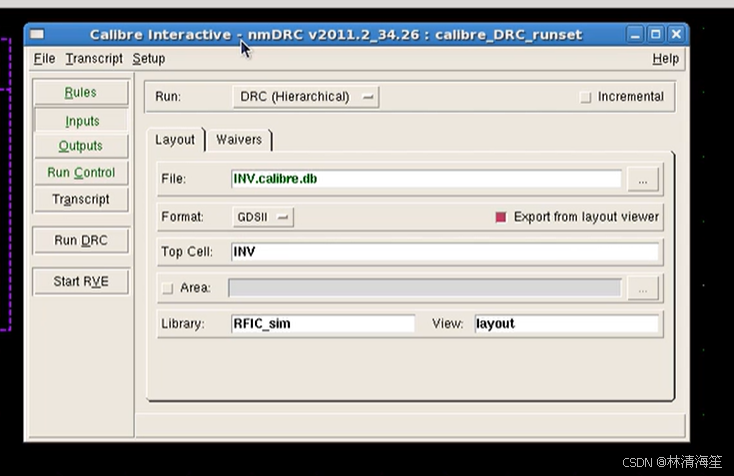The width and height of the screenshot is (734, 476).
Task: Click the Outputs sidebar button
Action: 81,146
